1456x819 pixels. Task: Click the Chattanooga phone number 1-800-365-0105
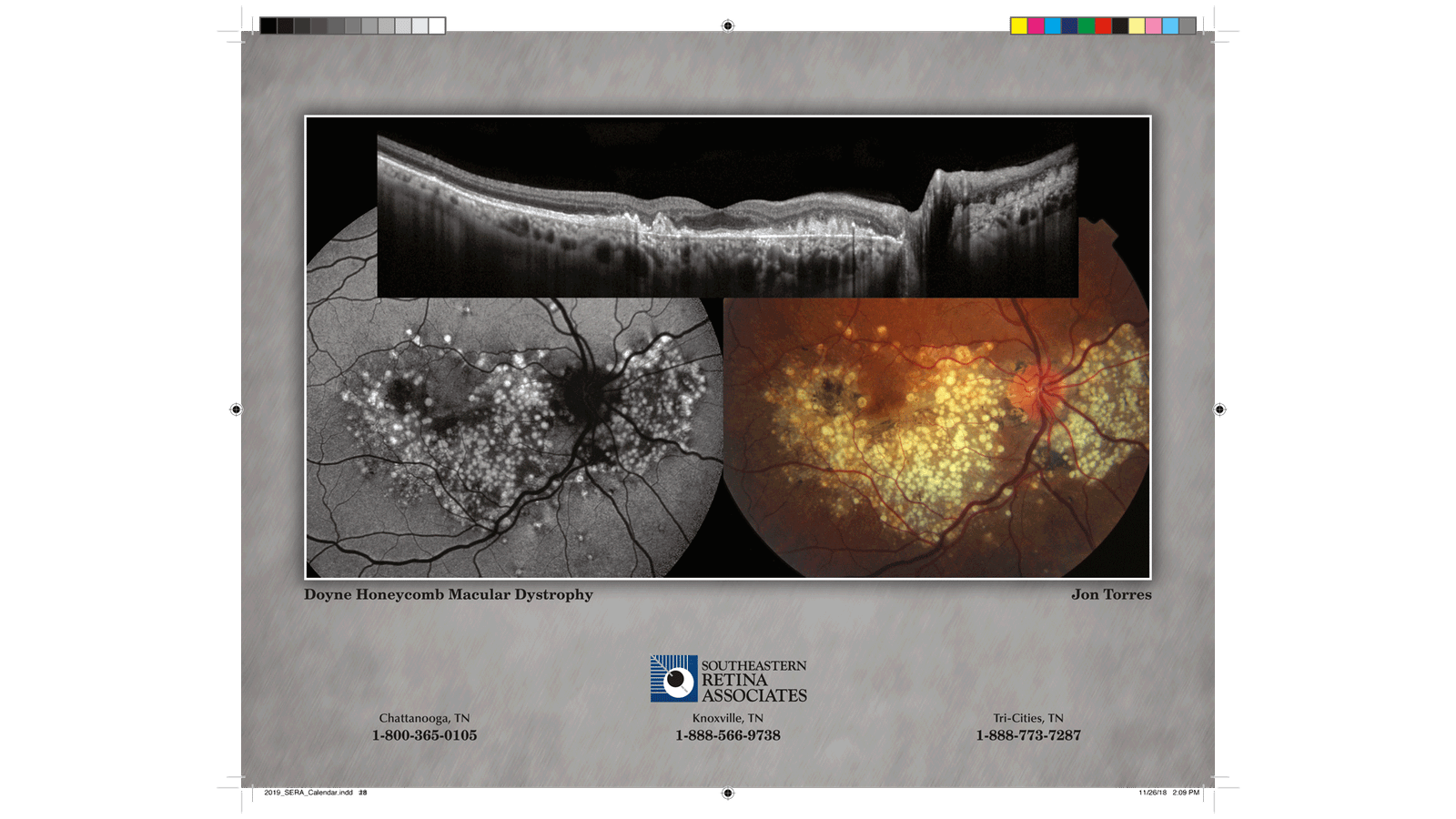424,735
